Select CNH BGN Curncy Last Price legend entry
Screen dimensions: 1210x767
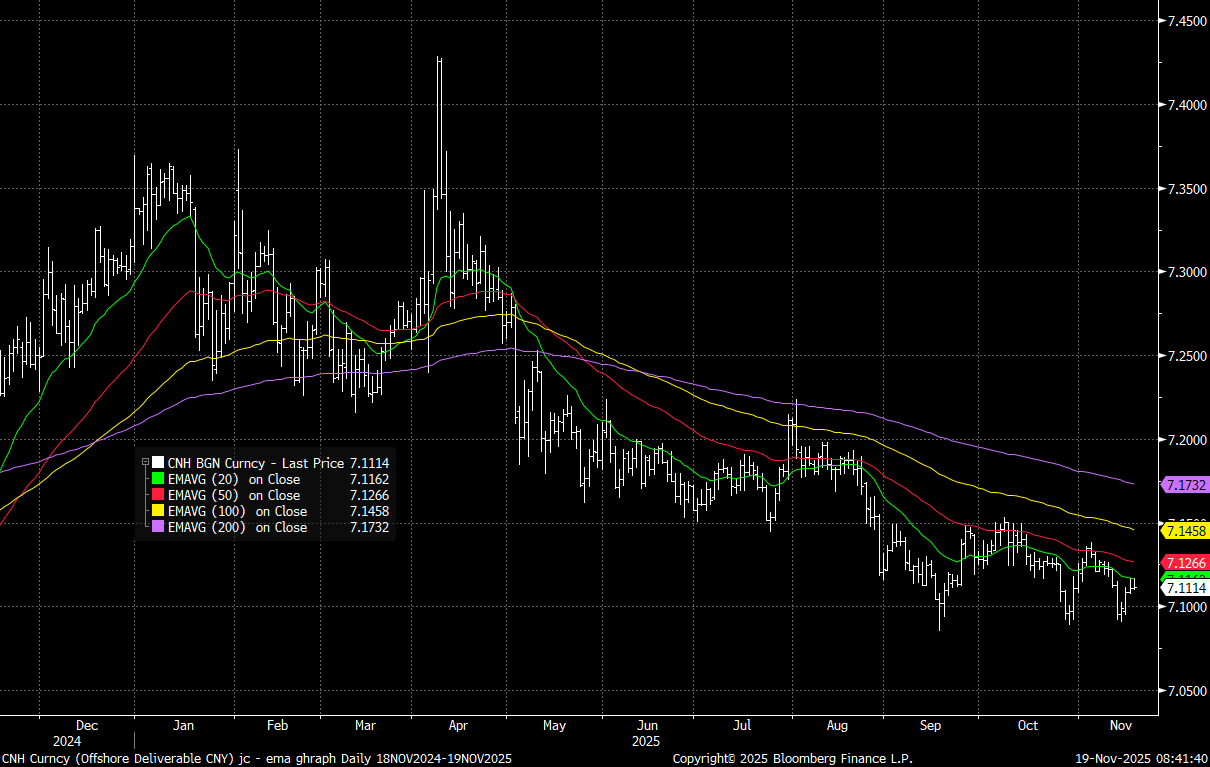(256, 463)
